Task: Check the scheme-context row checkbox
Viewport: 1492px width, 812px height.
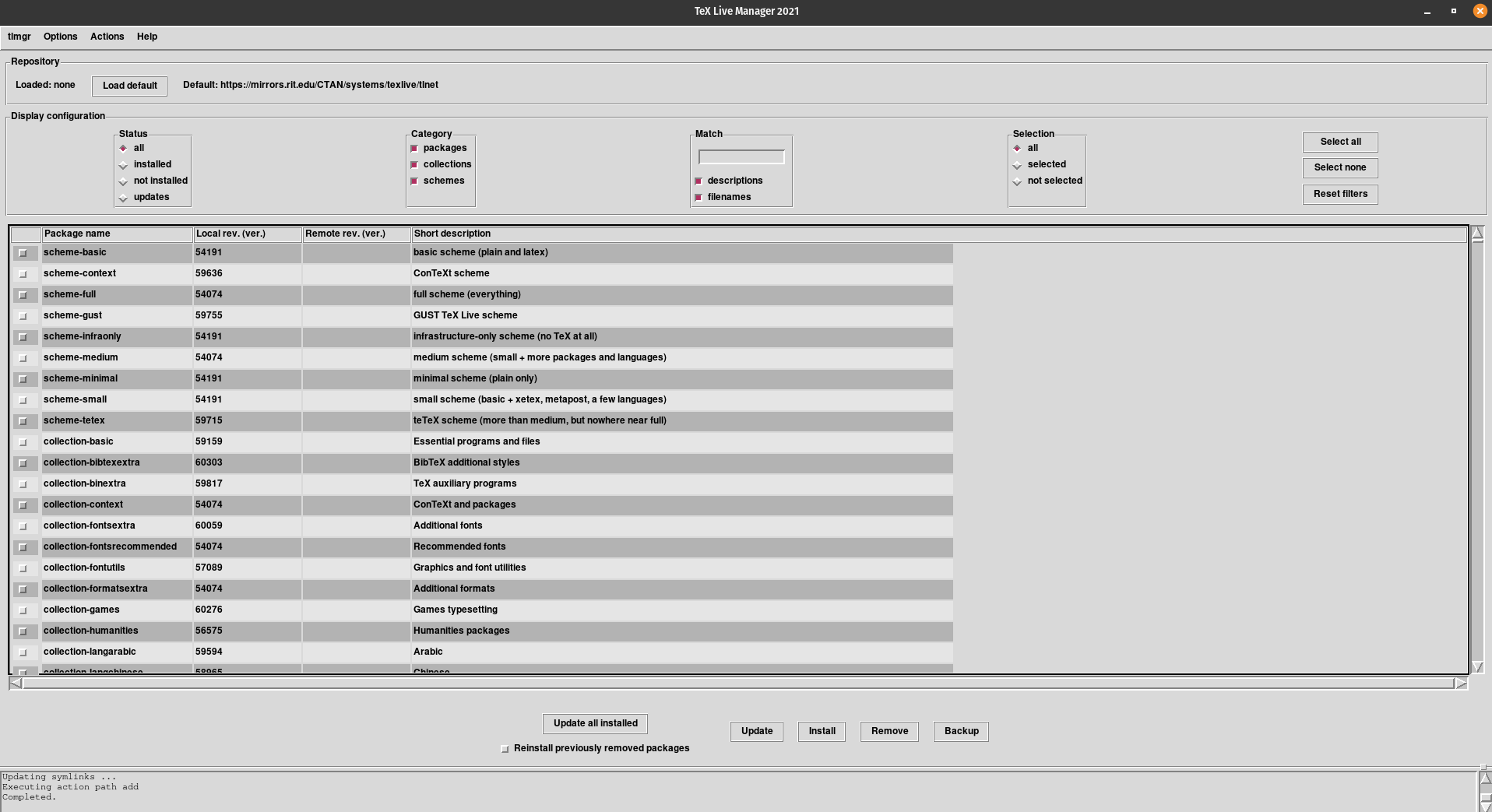Action: click(x=23, y=274)
